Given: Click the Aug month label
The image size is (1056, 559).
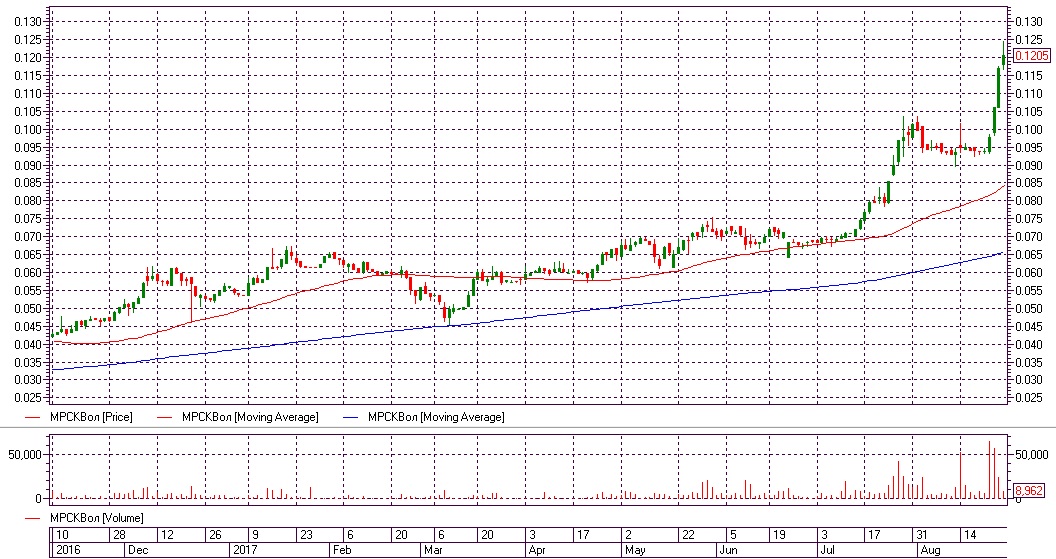Looking at the screenshot, I should point(930,550).
